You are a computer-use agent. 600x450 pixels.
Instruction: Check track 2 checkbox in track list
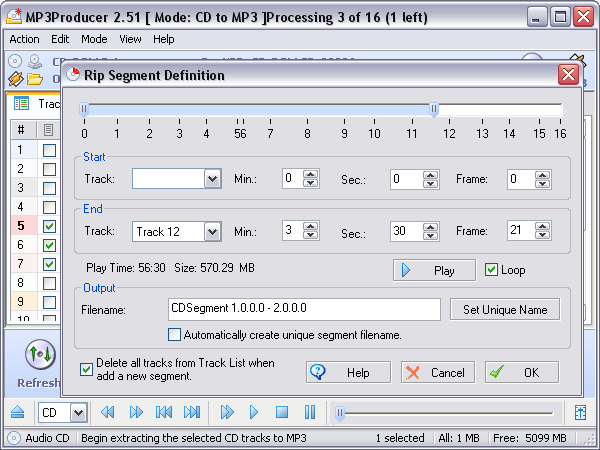(49, 169)
